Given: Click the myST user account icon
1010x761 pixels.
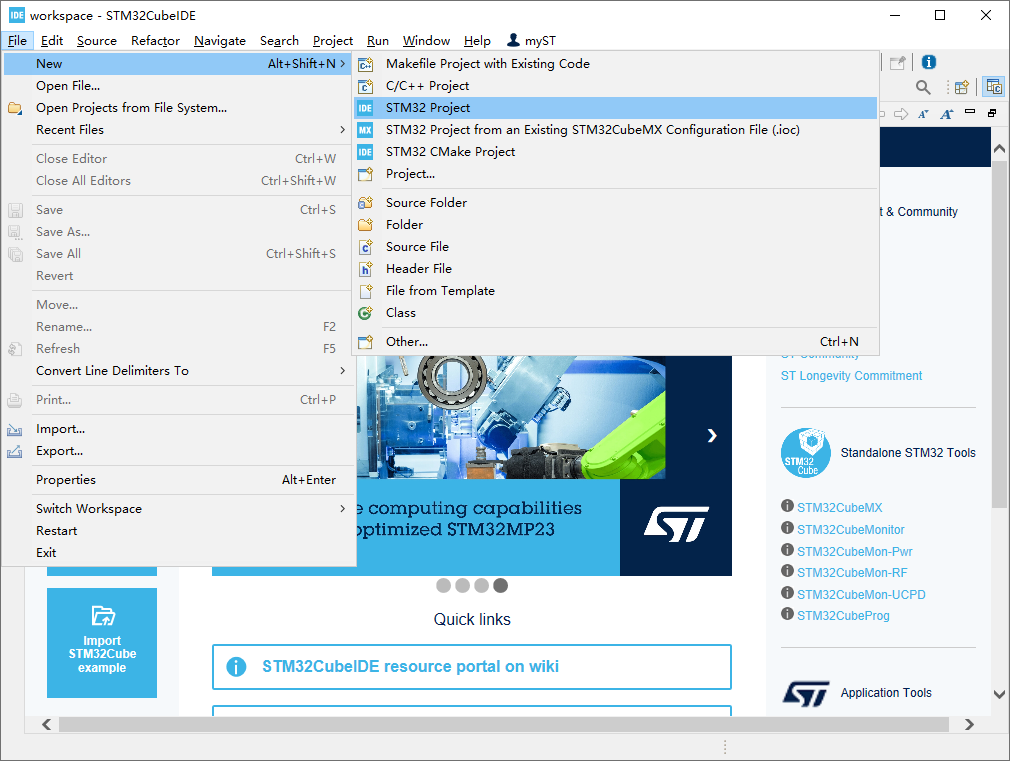Looking at the screenshot, I should [513, 40].
